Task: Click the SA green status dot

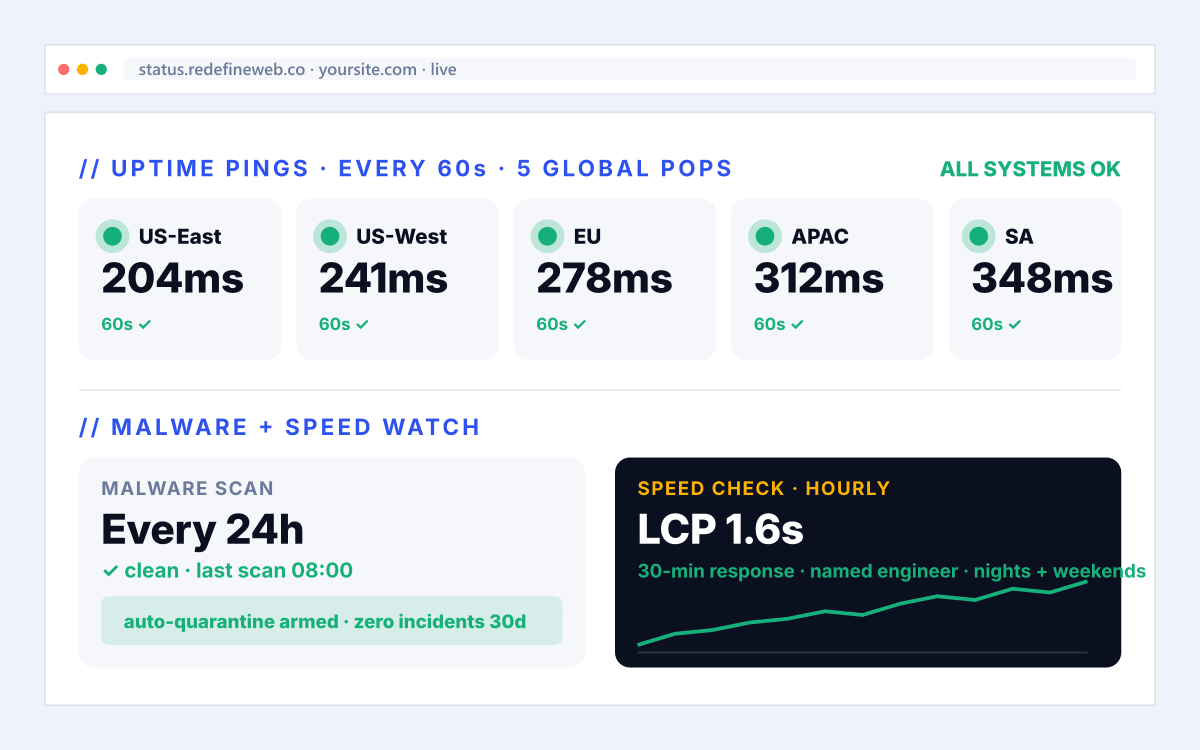Action: tap(979, 236)
